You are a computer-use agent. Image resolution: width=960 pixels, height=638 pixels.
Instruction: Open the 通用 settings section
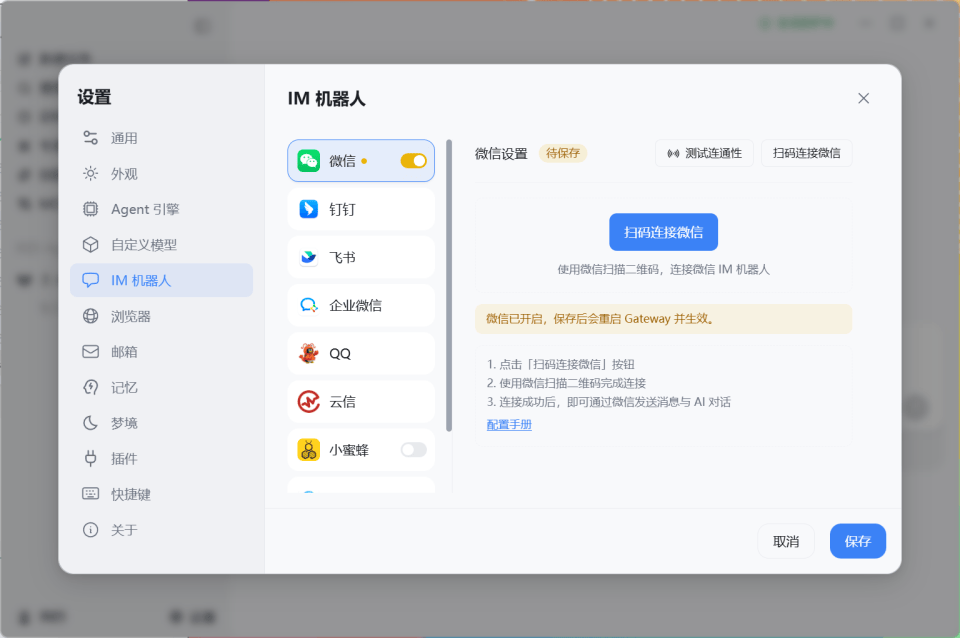click(x=162, y=138)
